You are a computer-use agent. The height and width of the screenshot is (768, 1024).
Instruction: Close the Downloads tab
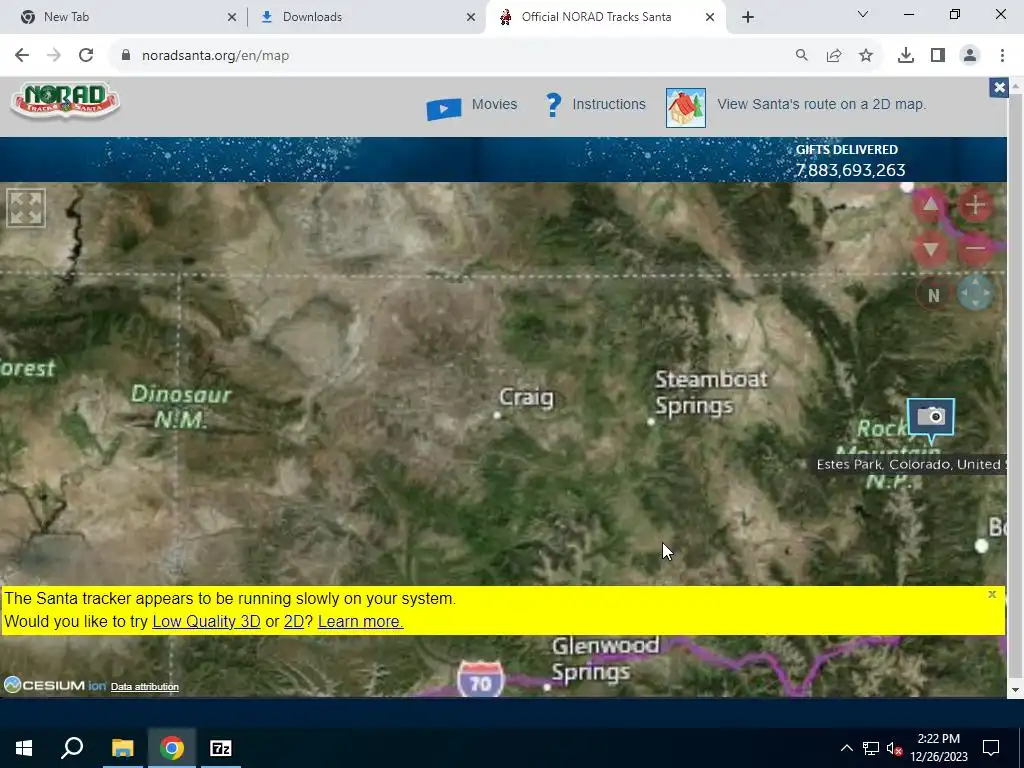(471, 17)
